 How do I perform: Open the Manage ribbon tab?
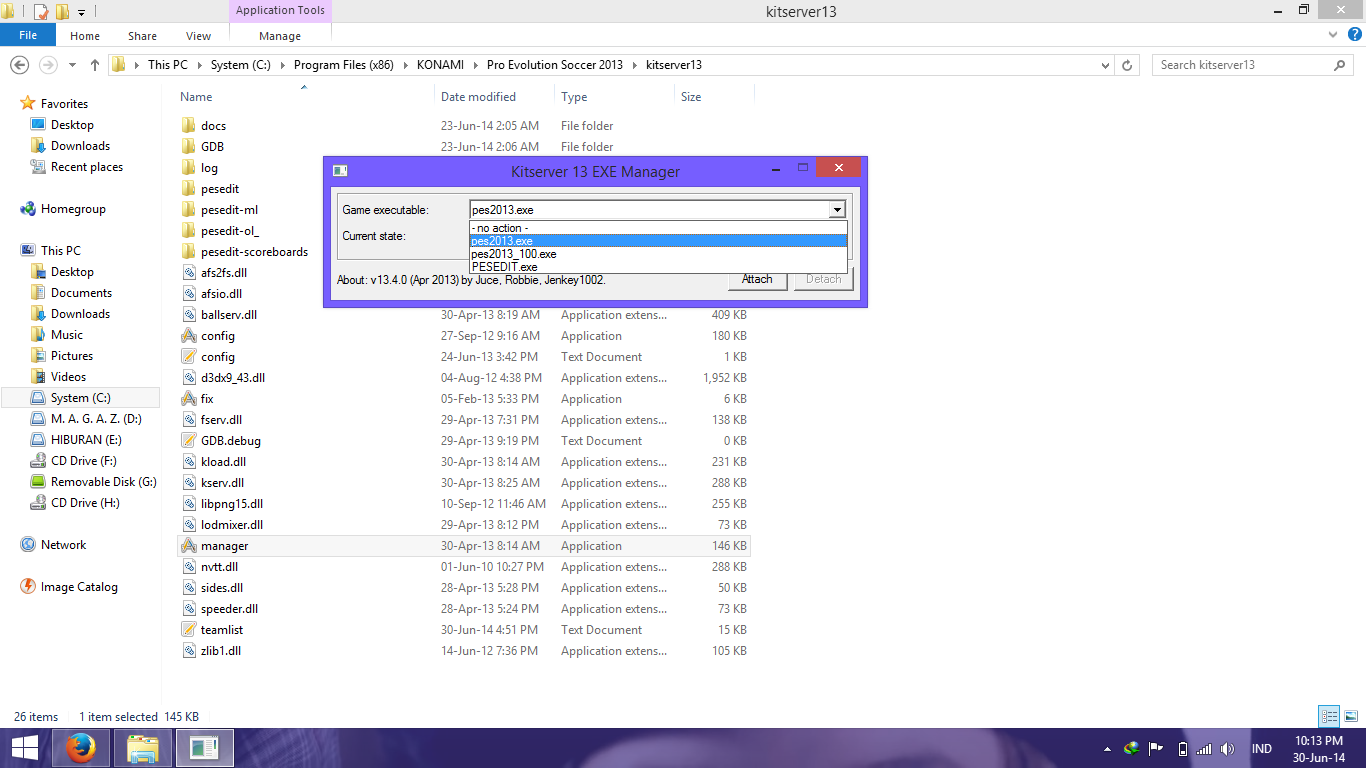coord(280,36)
